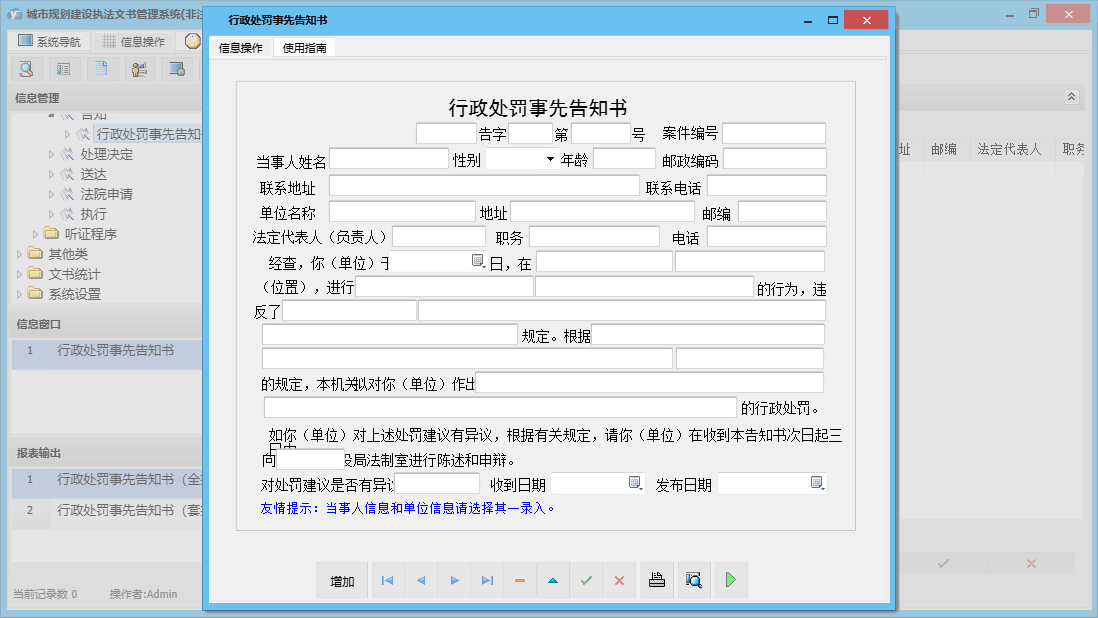Open the 发布日期 date picker
The width and height of the screenshot is (1098, 618).
pyautogui.click(x=815, y=483)
